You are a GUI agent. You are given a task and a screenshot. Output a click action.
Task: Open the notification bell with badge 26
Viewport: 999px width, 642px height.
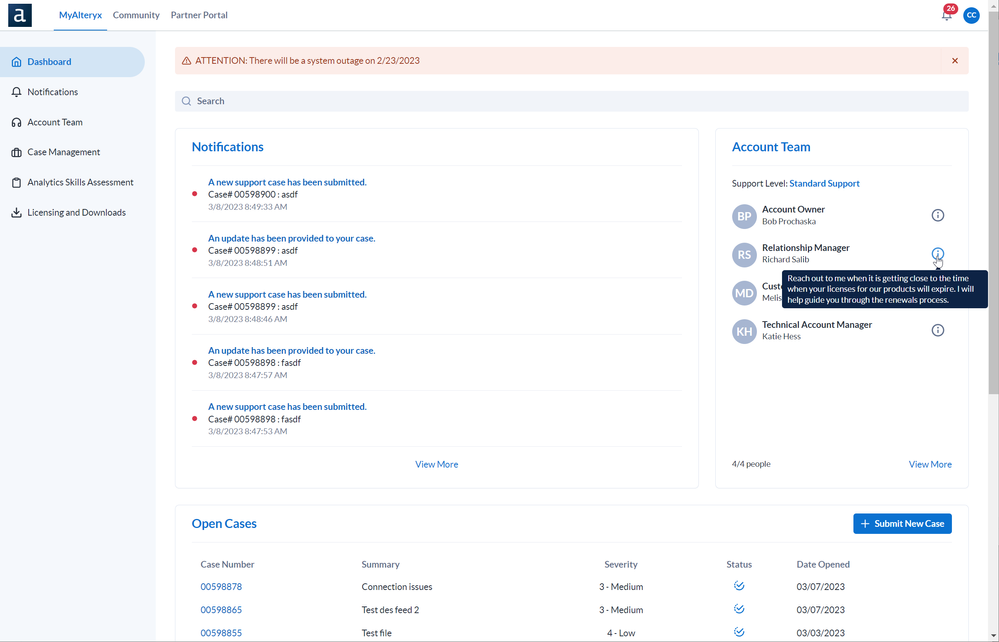pyautogui.click(x=947, y=14)
